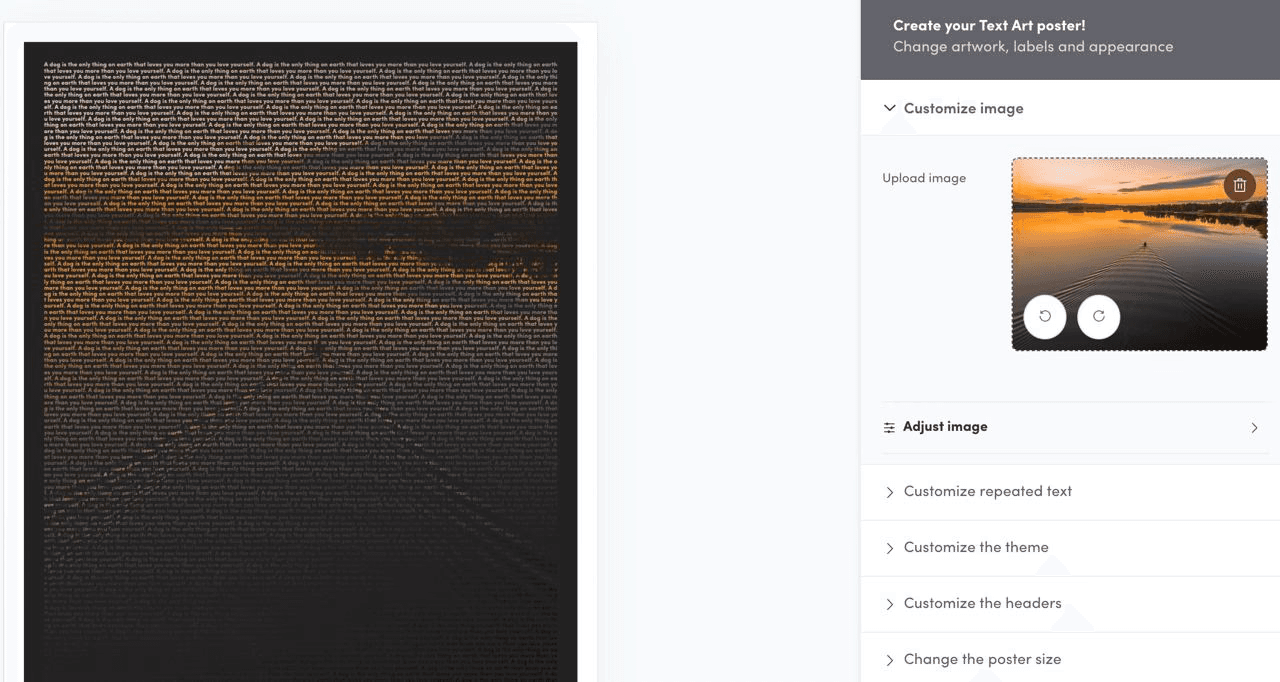Image resolution: width=1280 pixels, height=682 pixels.
Task: Expand Customize the headers section
Action: 1070,604
